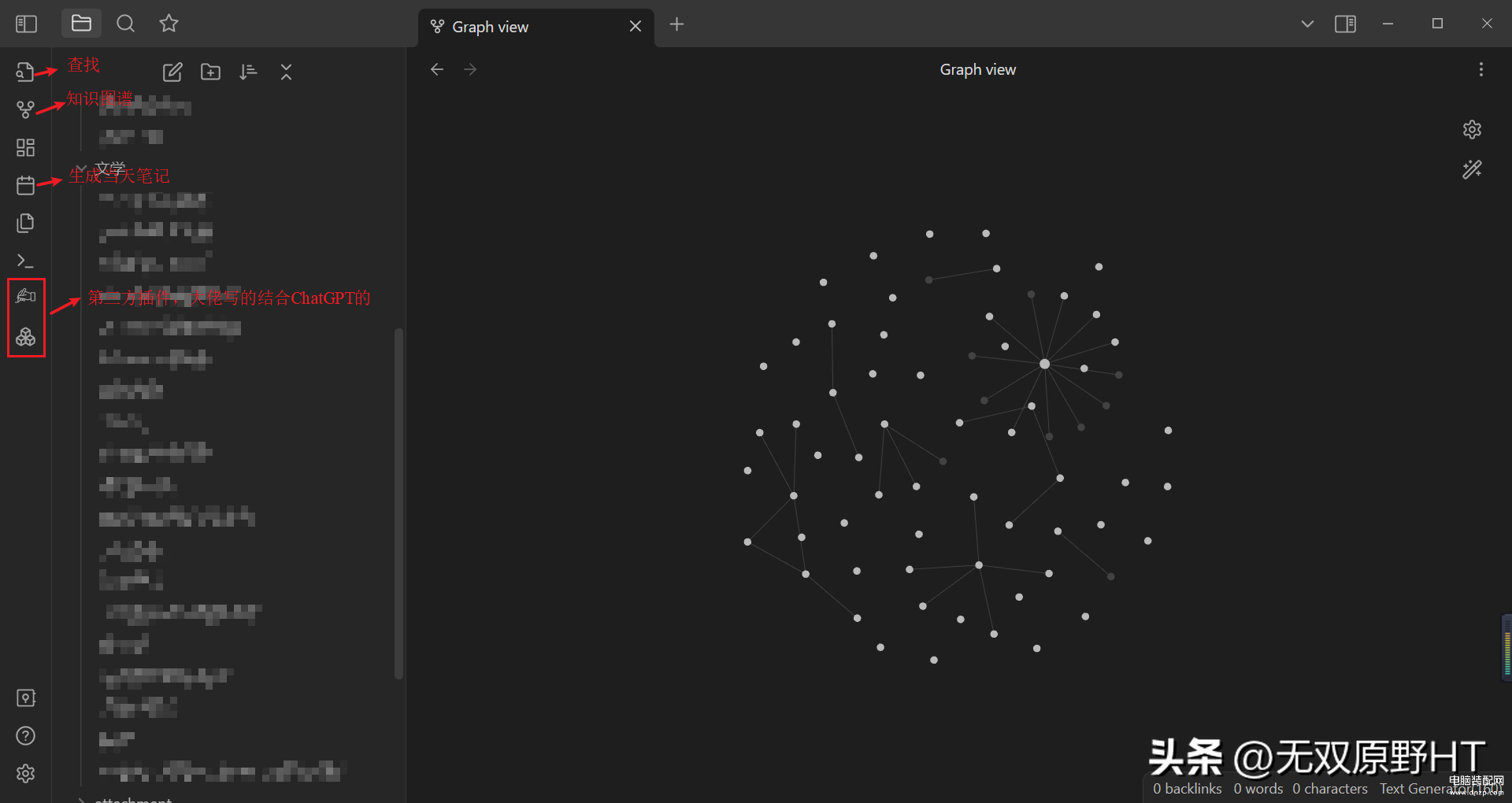This screenshot has height=803, width=1512.
Task: Open the file explorer folder tab
Action: coord(81,24)
